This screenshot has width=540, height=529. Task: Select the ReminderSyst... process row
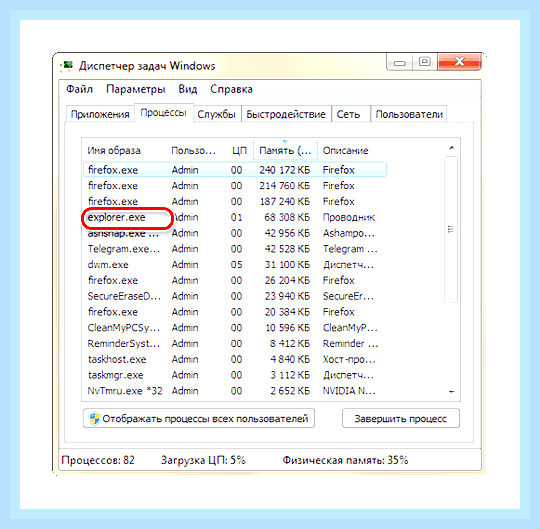point(235,343)
